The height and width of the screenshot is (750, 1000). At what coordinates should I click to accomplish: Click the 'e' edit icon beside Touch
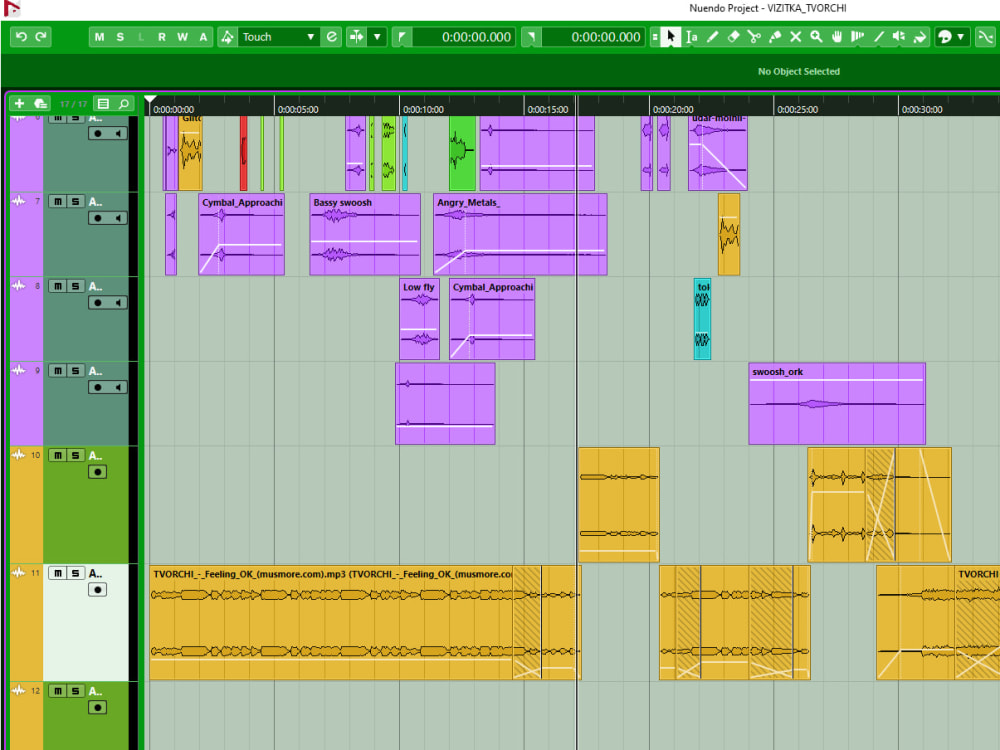point(332,37)
